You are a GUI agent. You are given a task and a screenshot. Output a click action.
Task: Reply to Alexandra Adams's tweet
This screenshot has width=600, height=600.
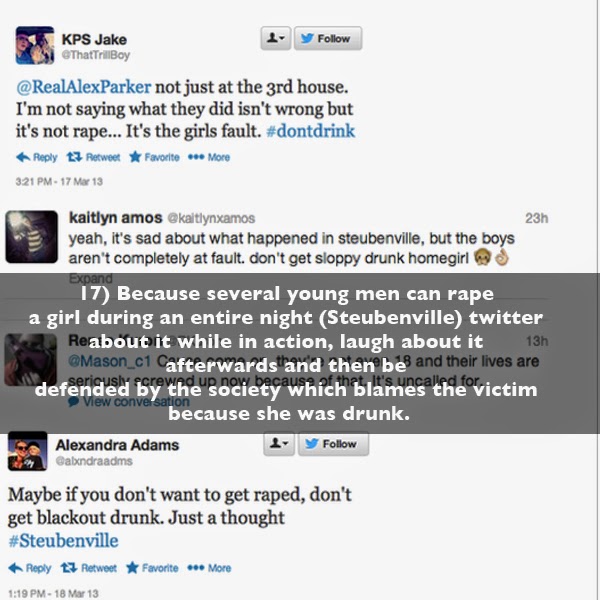(30, 568)
